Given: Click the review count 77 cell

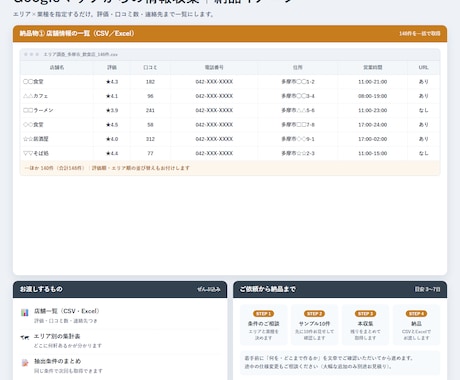Looking at the screenshot, I should (x=150, y=153).
